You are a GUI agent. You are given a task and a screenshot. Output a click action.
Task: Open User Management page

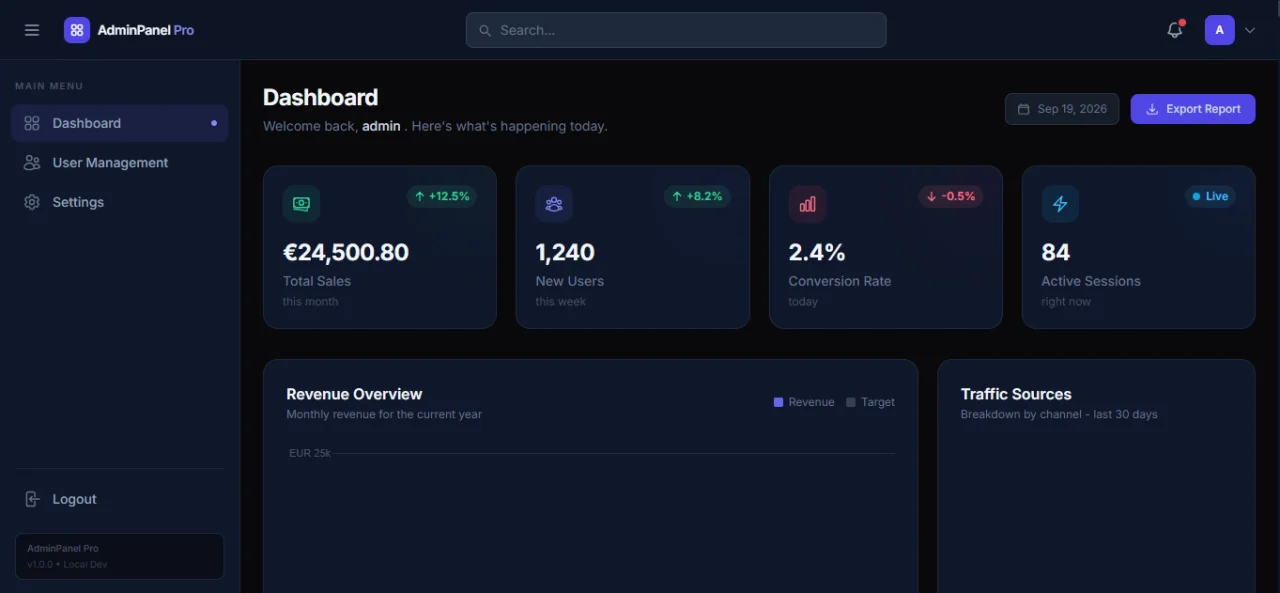[x=120, y=162]
